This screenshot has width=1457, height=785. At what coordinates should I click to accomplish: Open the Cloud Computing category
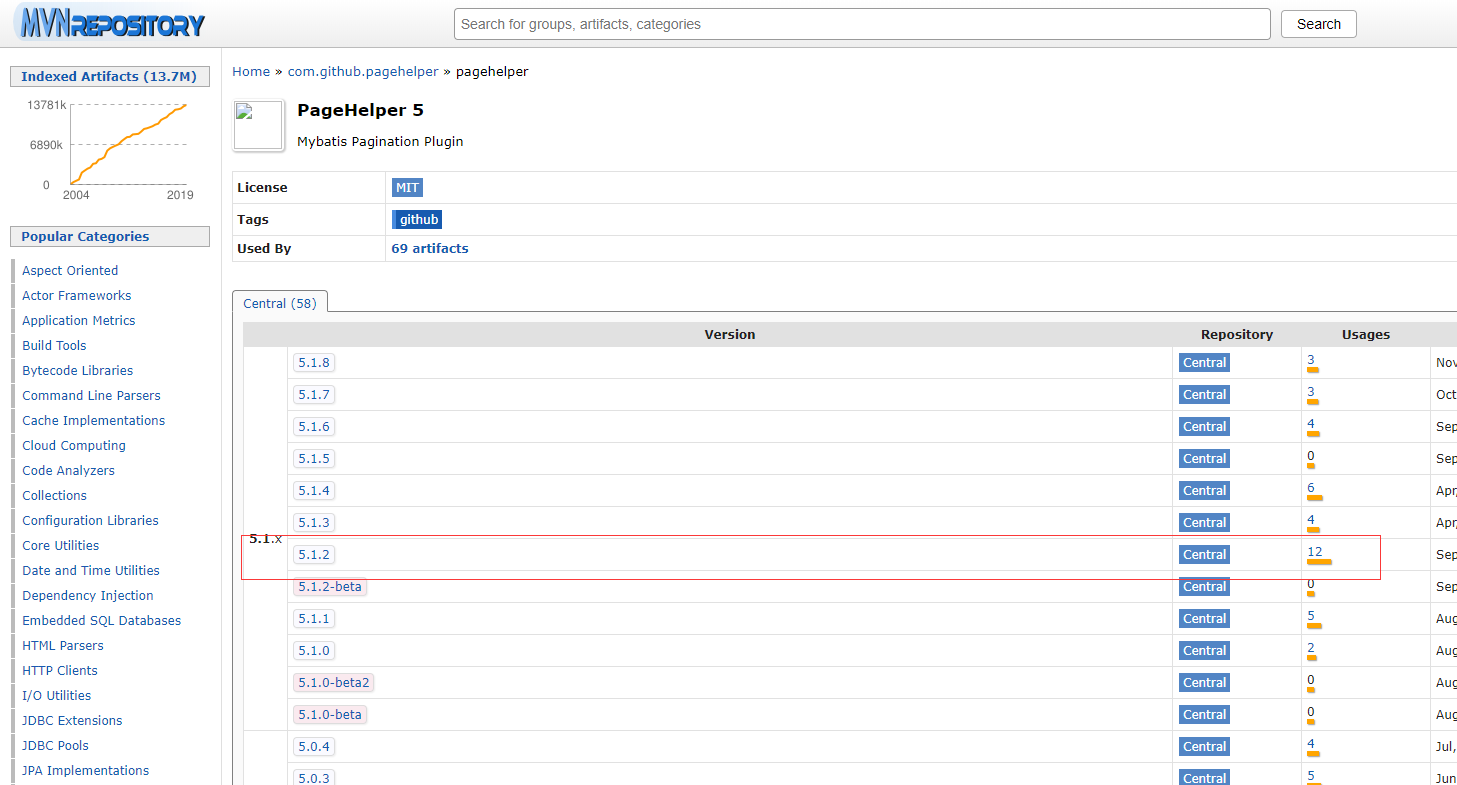[x=74, y=445]
